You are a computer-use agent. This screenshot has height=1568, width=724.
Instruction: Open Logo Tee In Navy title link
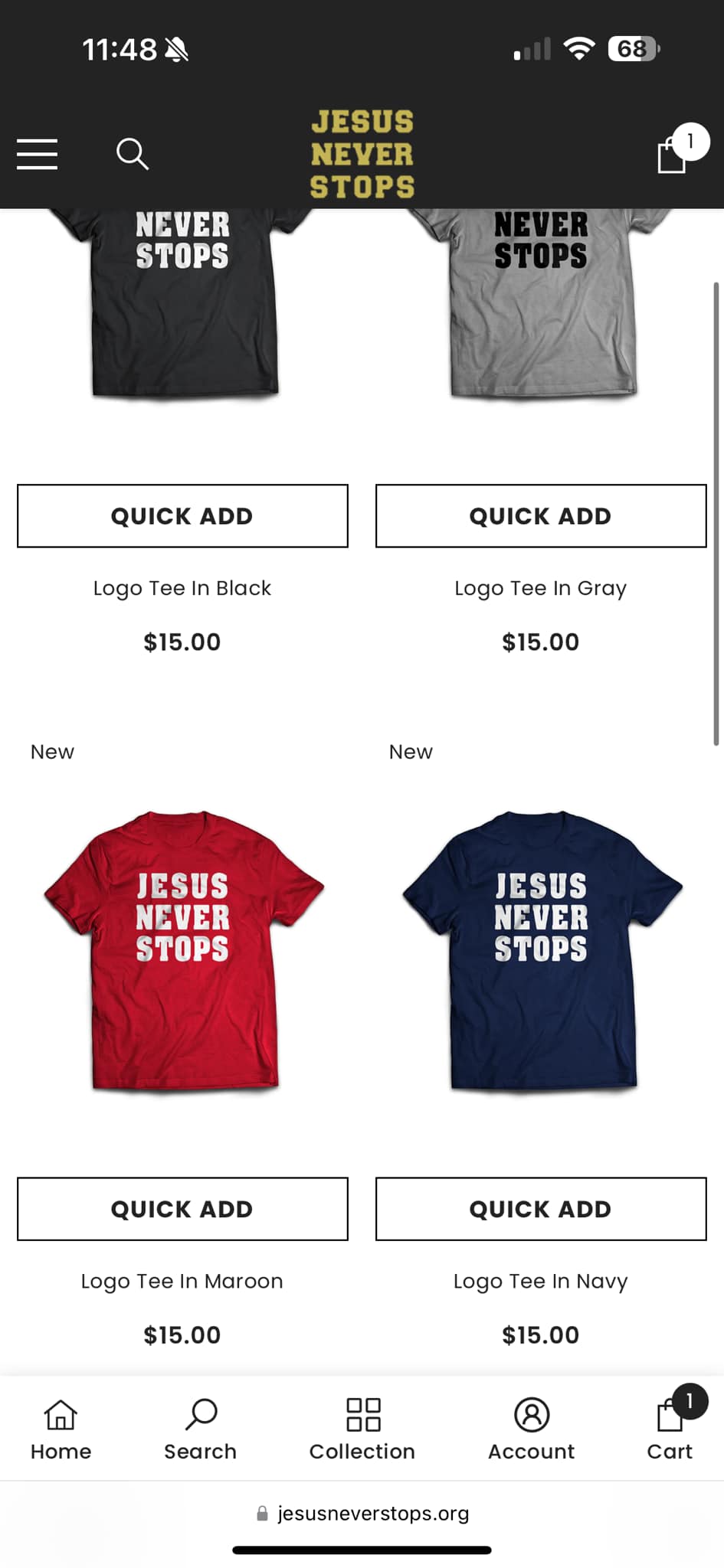(541, 1281)
